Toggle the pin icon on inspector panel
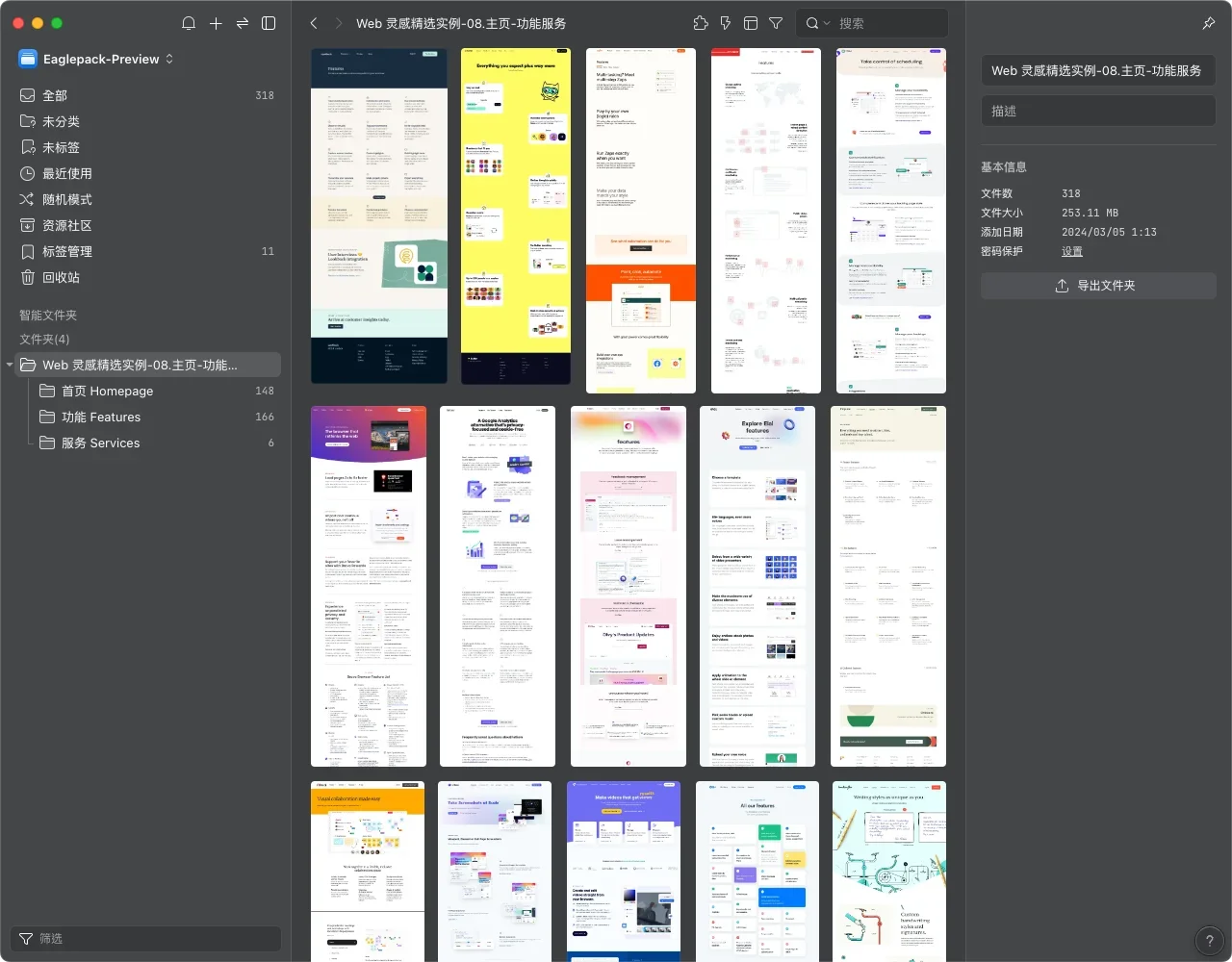This screenshot has width=1232, height=962. [x=1209, y=23]
